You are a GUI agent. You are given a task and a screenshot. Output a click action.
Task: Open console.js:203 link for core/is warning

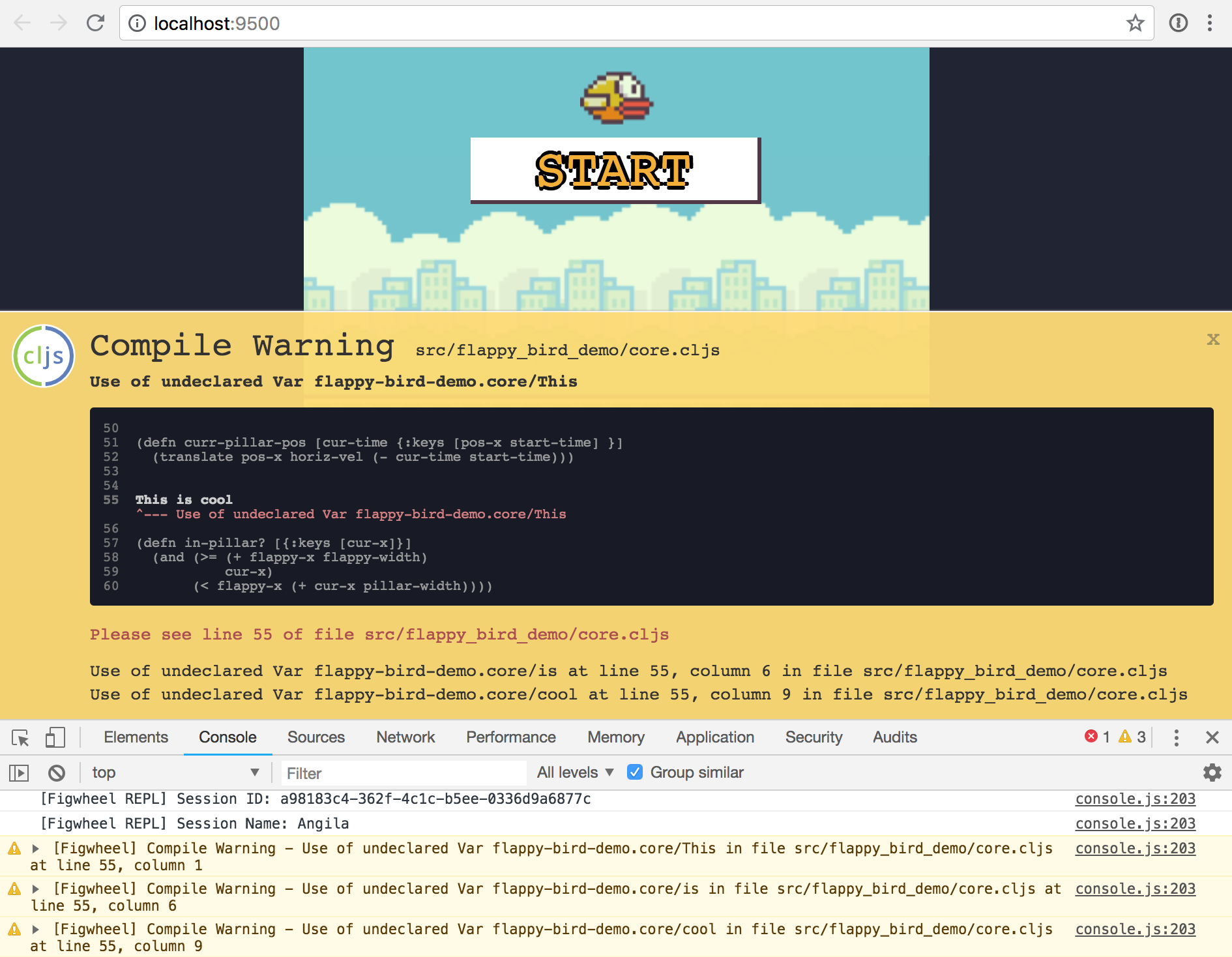[x=1135, y=889]
